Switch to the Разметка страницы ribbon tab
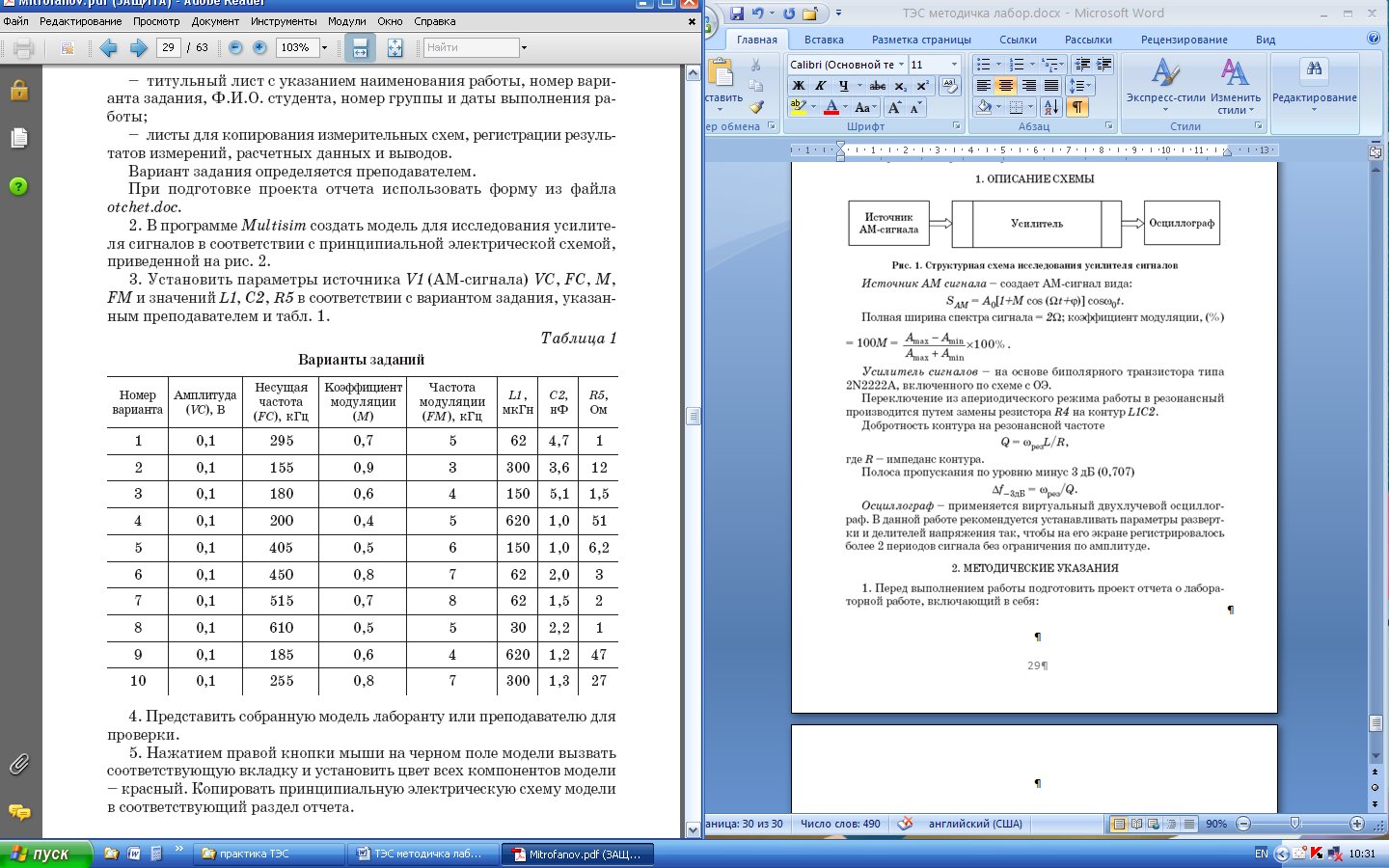The image size is (1389, 868). coord(921,40)
